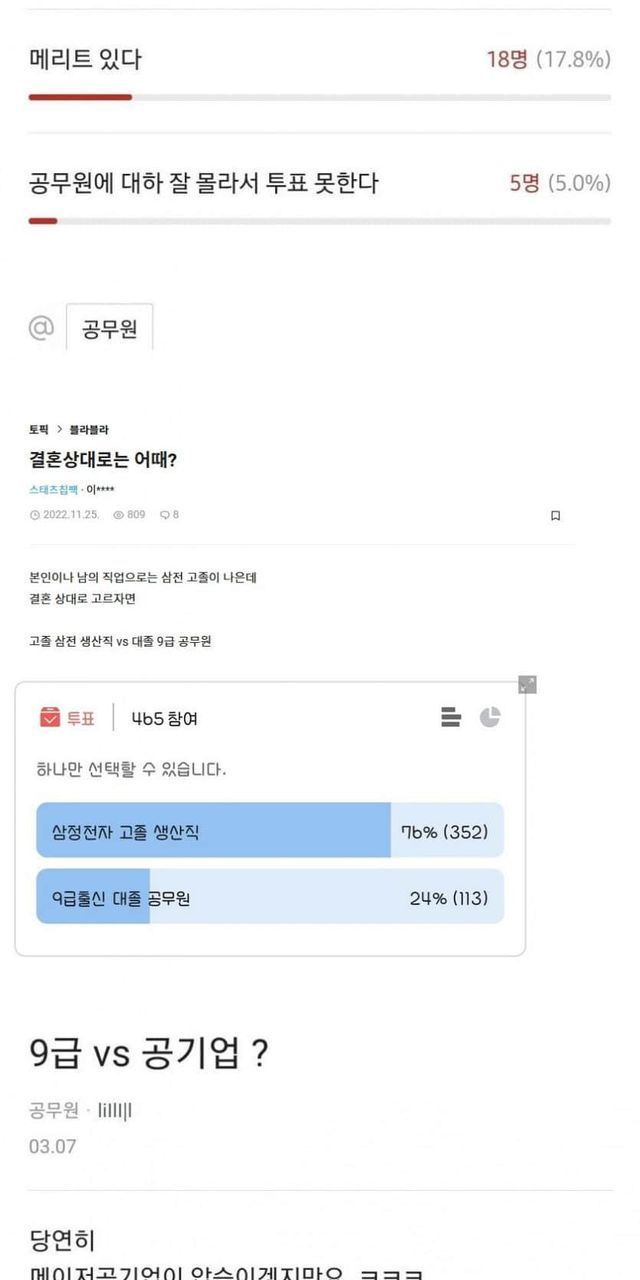This screenshot has width=640, height=1280.
Task: Switch poll to bar chart view
Action: pos(451,717)
